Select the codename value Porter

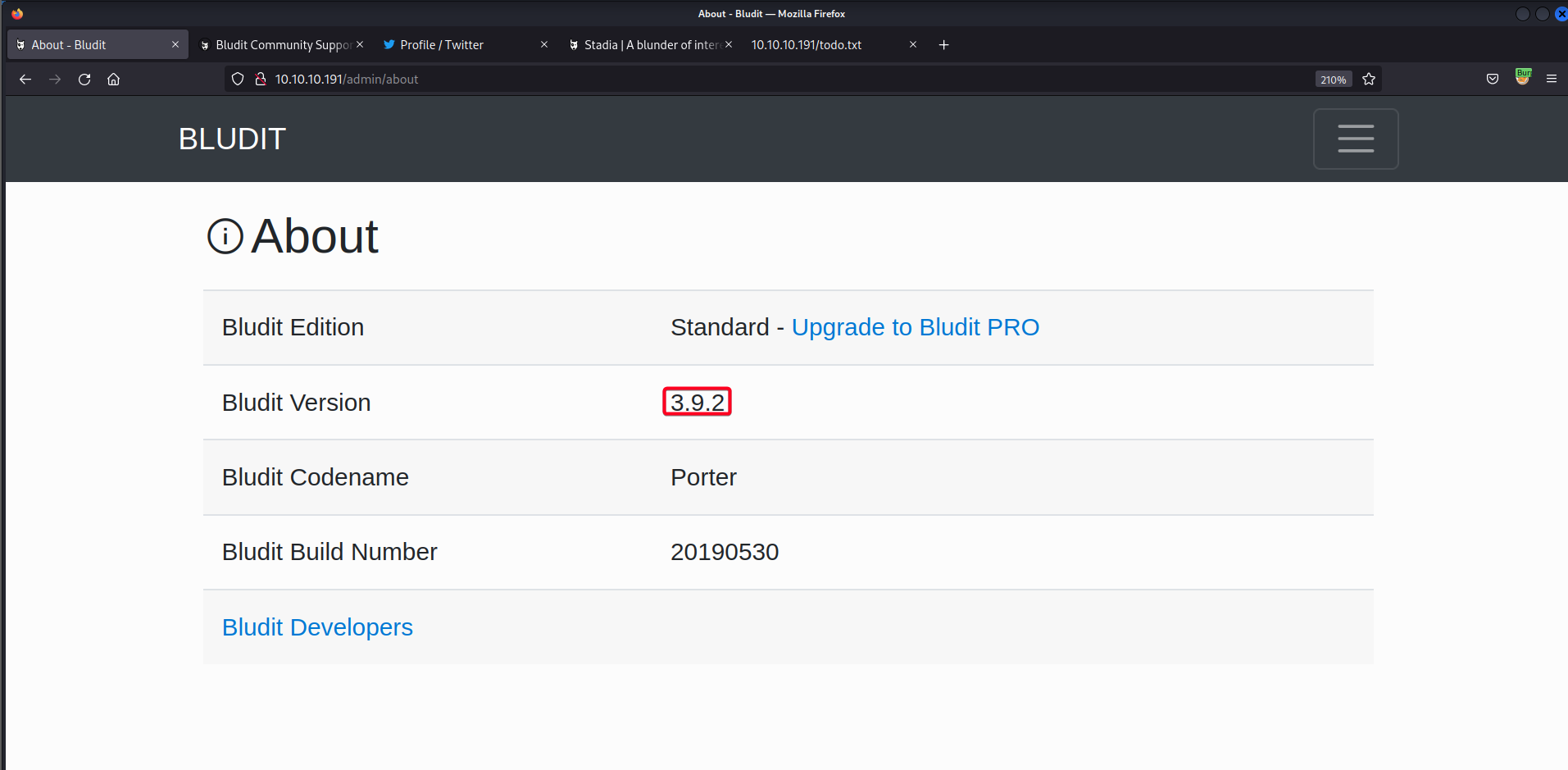[703, 477]
